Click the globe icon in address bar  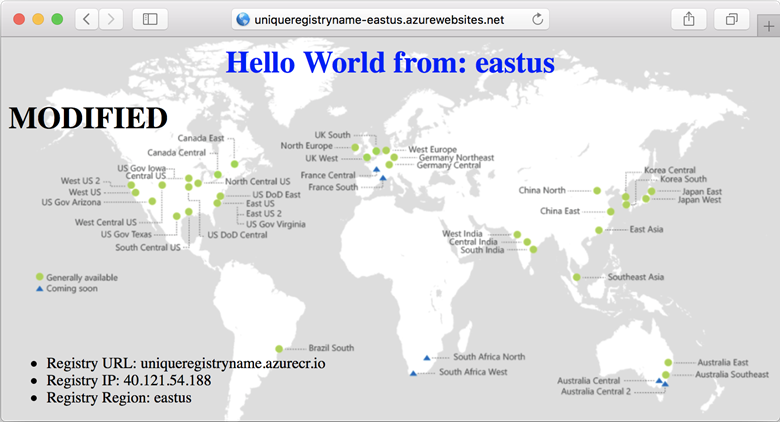pos(241,19)
